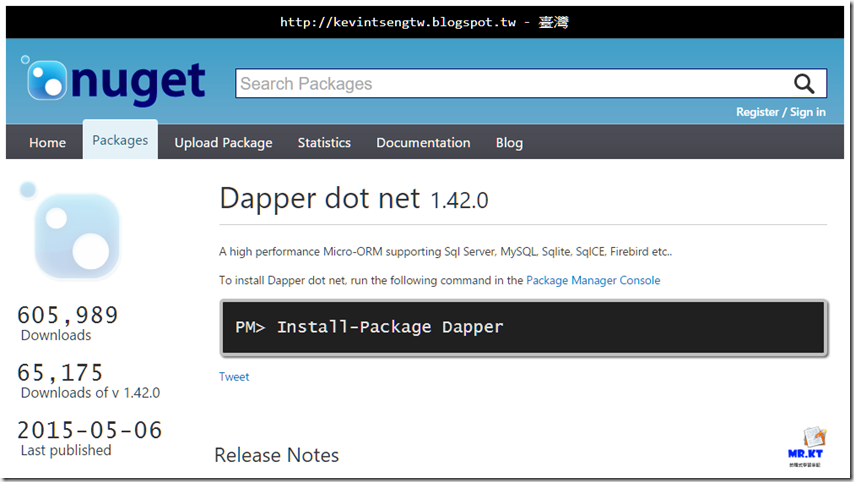
Task: Click the Tweet link
Action: (234, 377)
